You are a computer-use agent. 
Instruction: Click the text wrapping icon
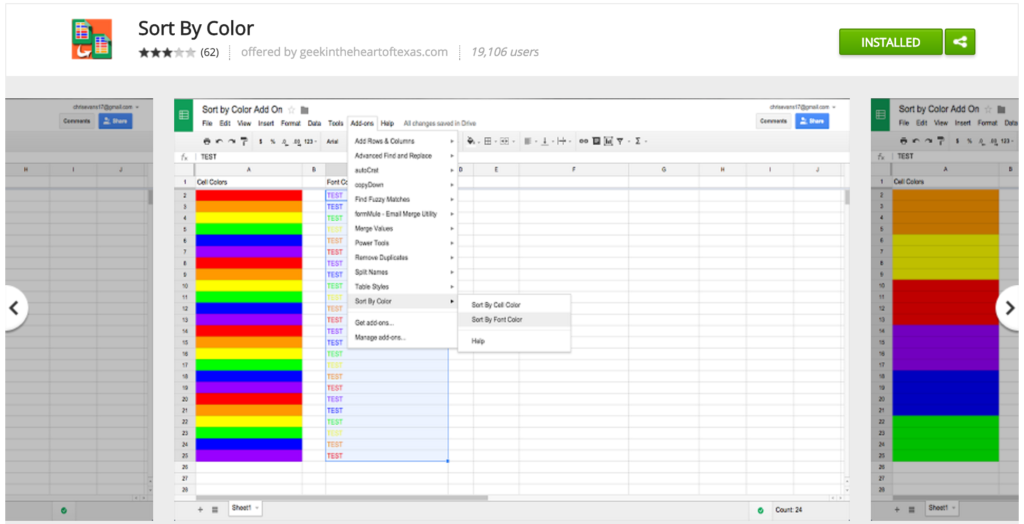point(563,141)
